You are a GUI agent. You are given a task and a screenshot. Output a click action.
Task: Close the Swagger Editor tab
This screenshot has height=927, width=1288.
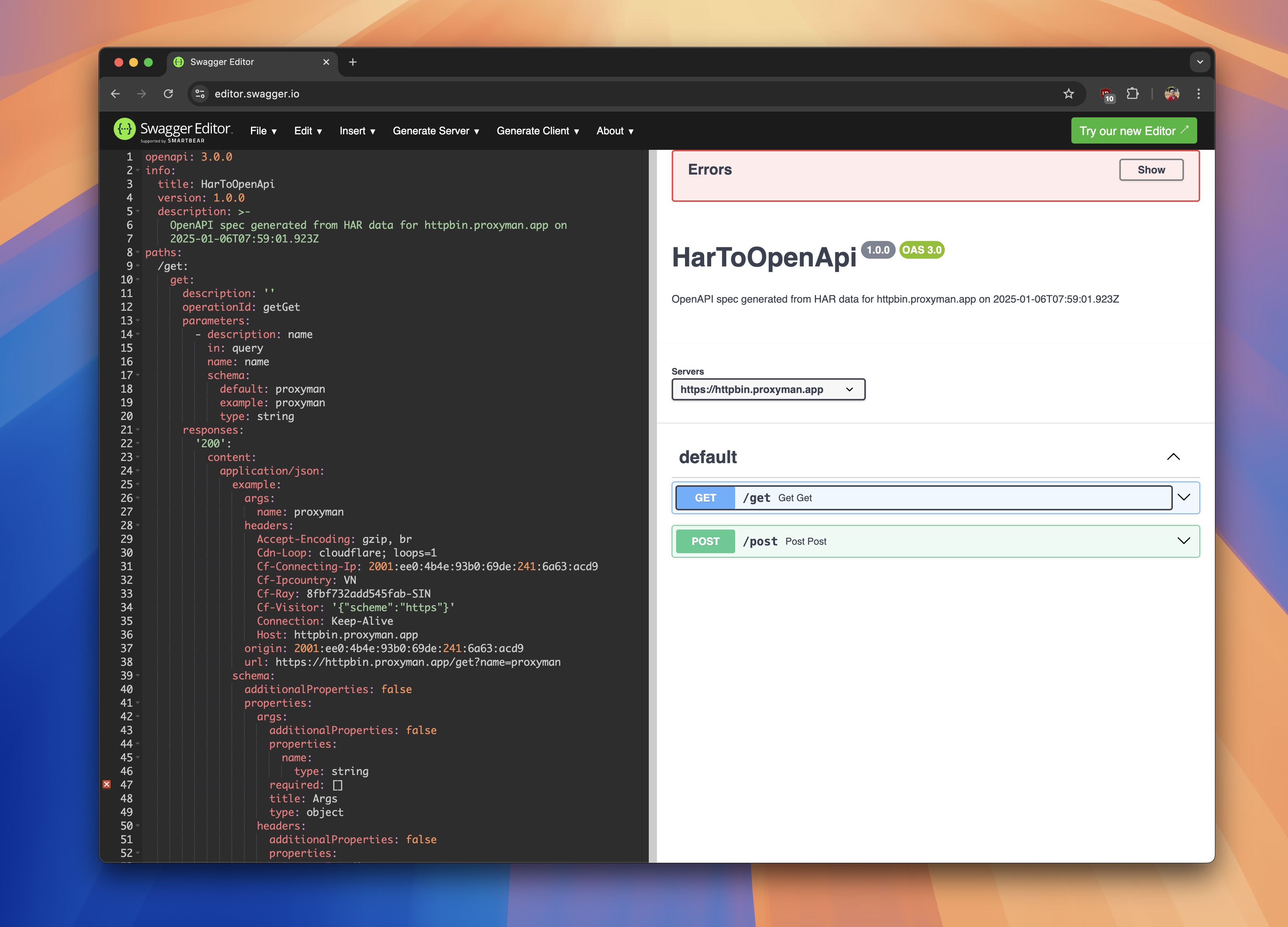coord(326,62)
